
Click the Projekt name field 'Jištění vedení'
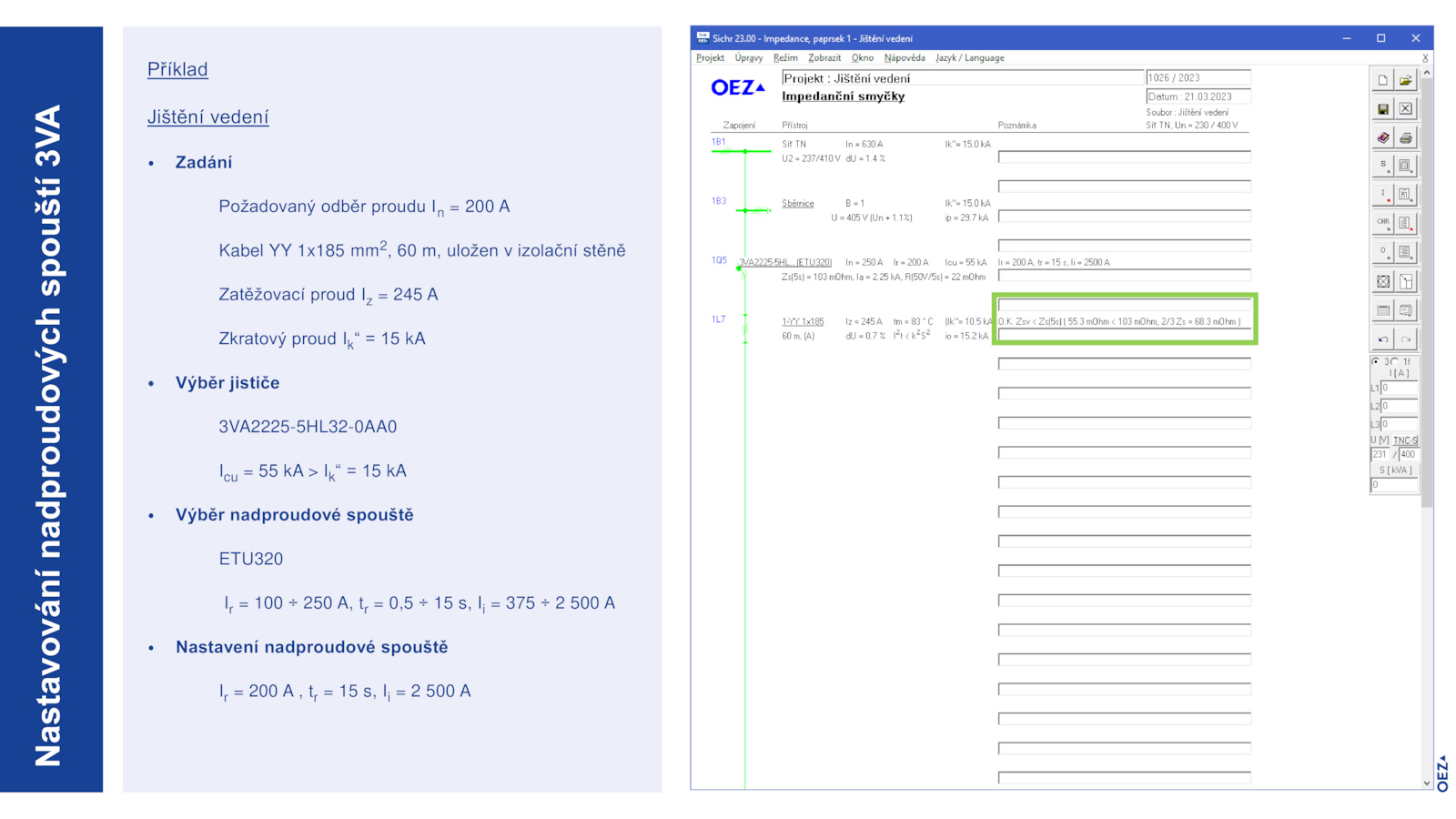click(x=962, y=78)
